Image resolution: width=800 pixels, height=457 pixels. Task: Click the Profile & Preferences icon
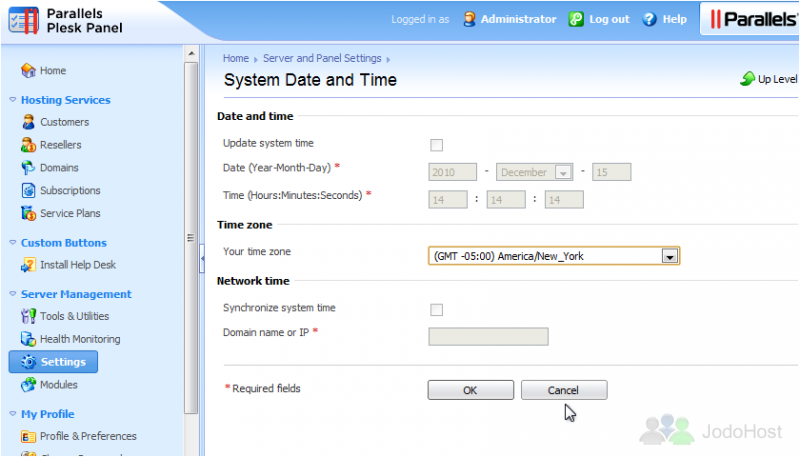coord(28,437)
